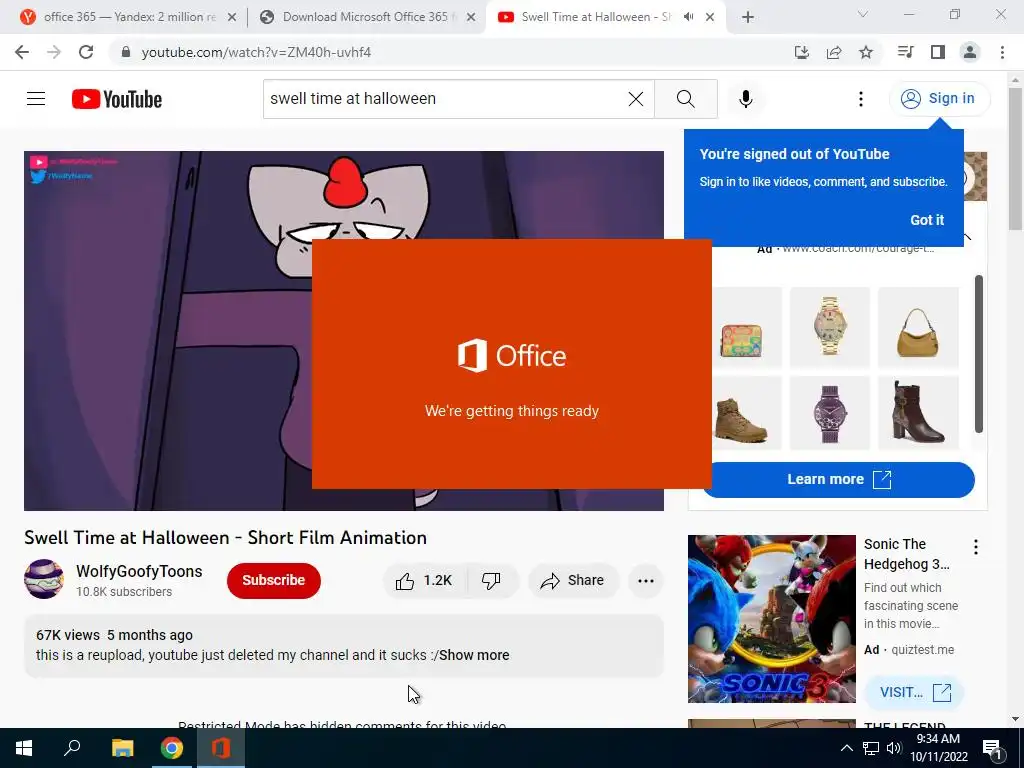Open the volume control in system tray
This screenshot has height=768, width=1024.
pos(893,748)
